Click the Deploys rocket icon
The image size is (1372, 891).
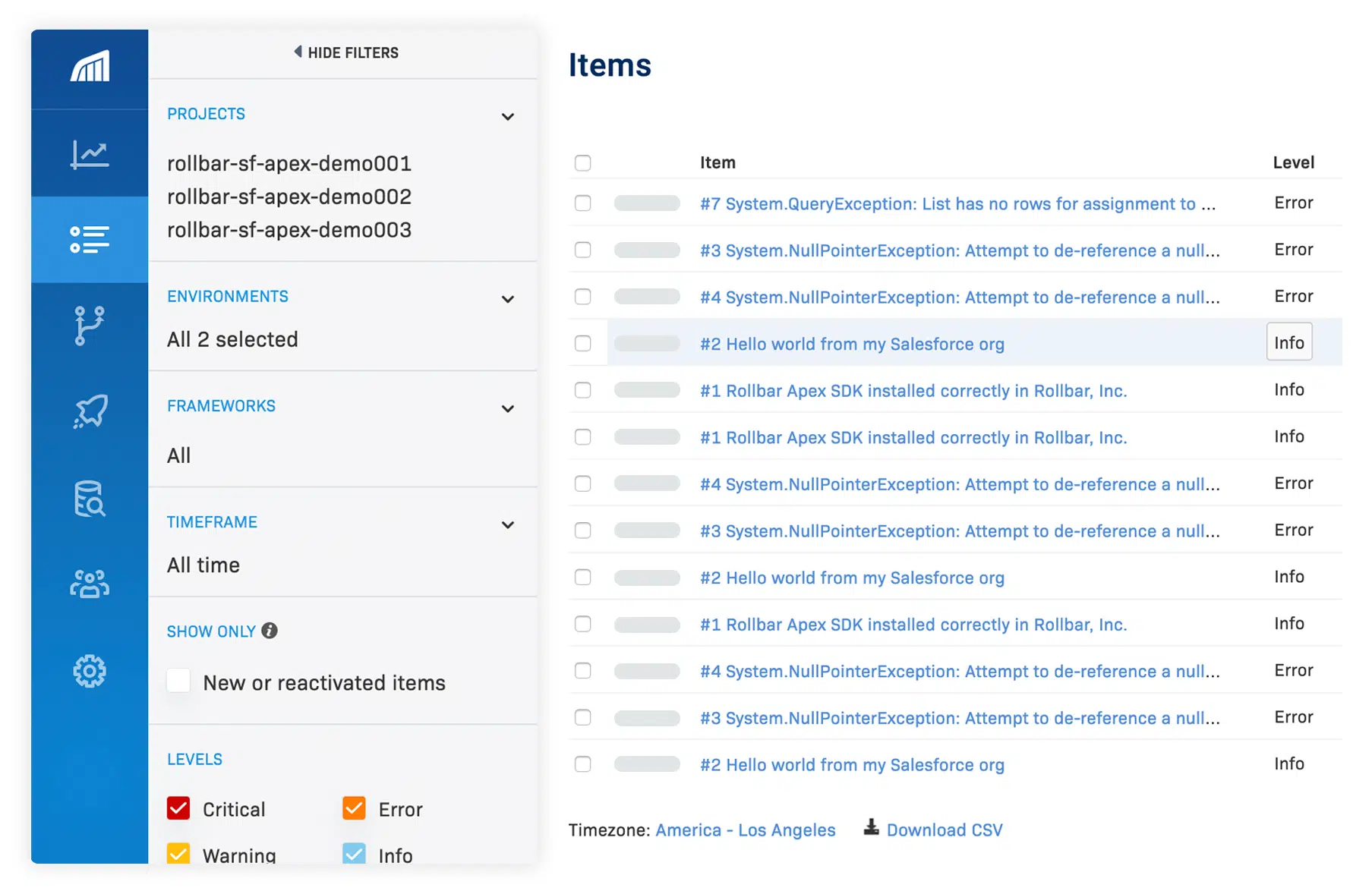coord(89,412)
